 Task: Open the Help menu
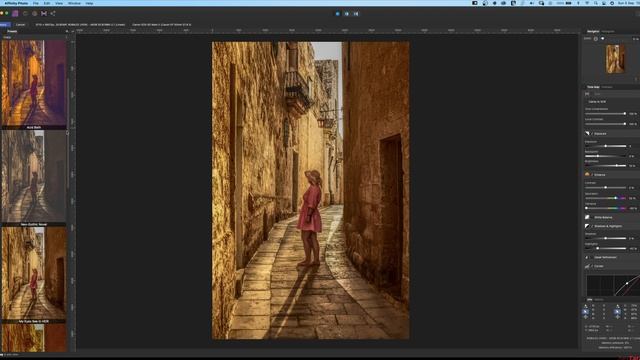click(89, 3)
